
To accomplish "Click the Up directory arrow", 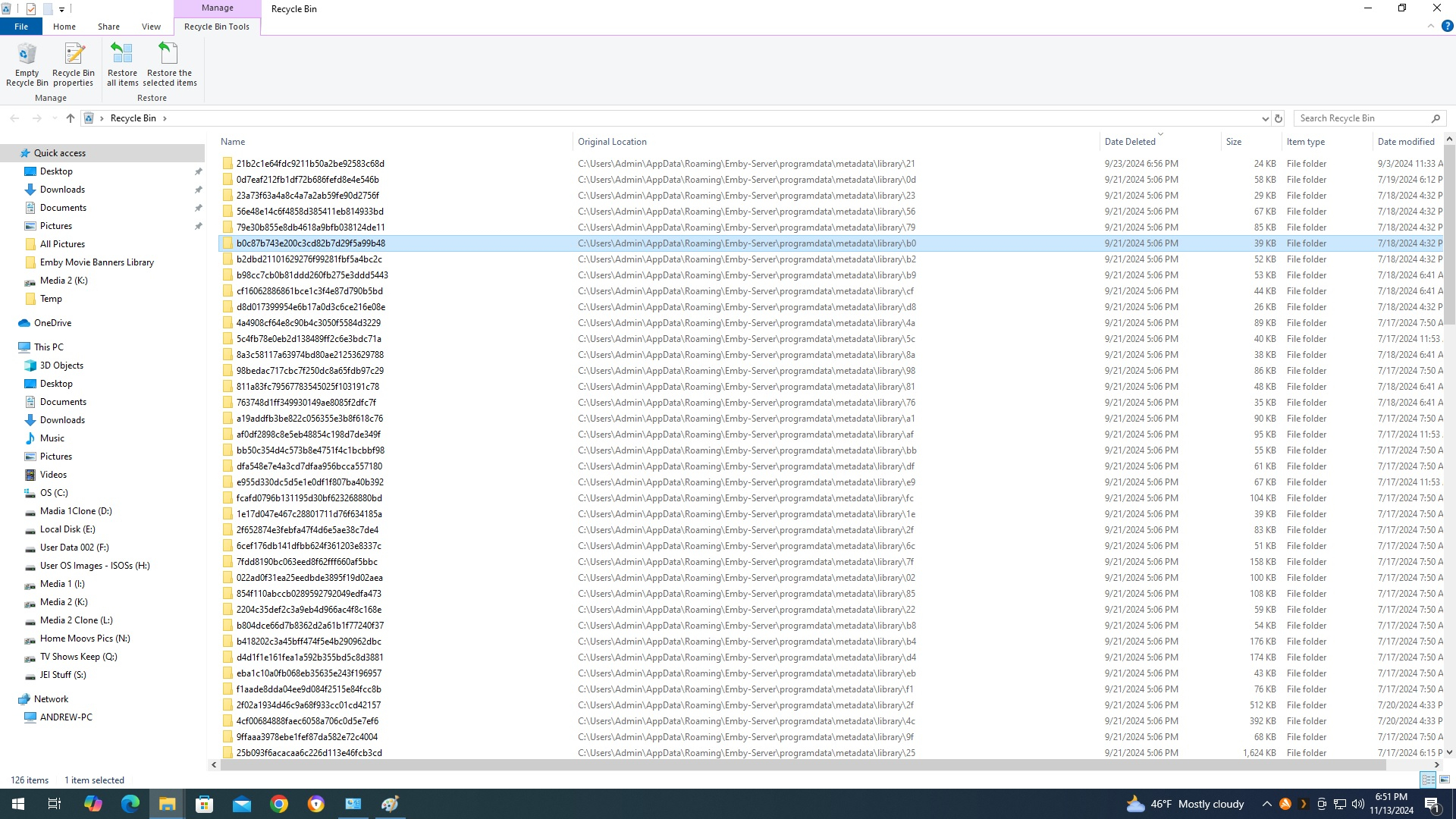I will click(71, 118).
